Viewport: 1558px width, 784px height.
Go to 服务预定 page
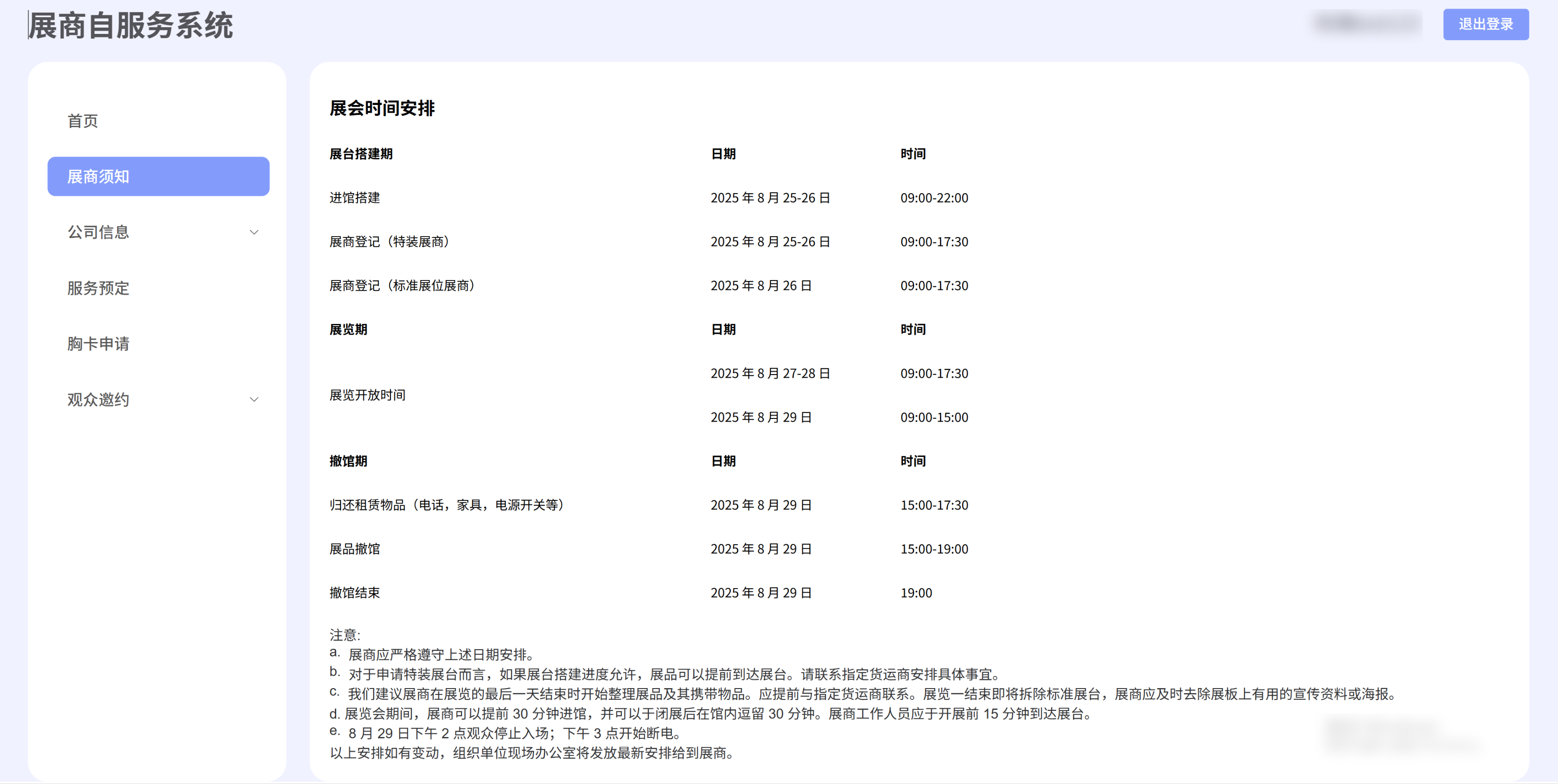pyautogui.click(x=98, y=288)
